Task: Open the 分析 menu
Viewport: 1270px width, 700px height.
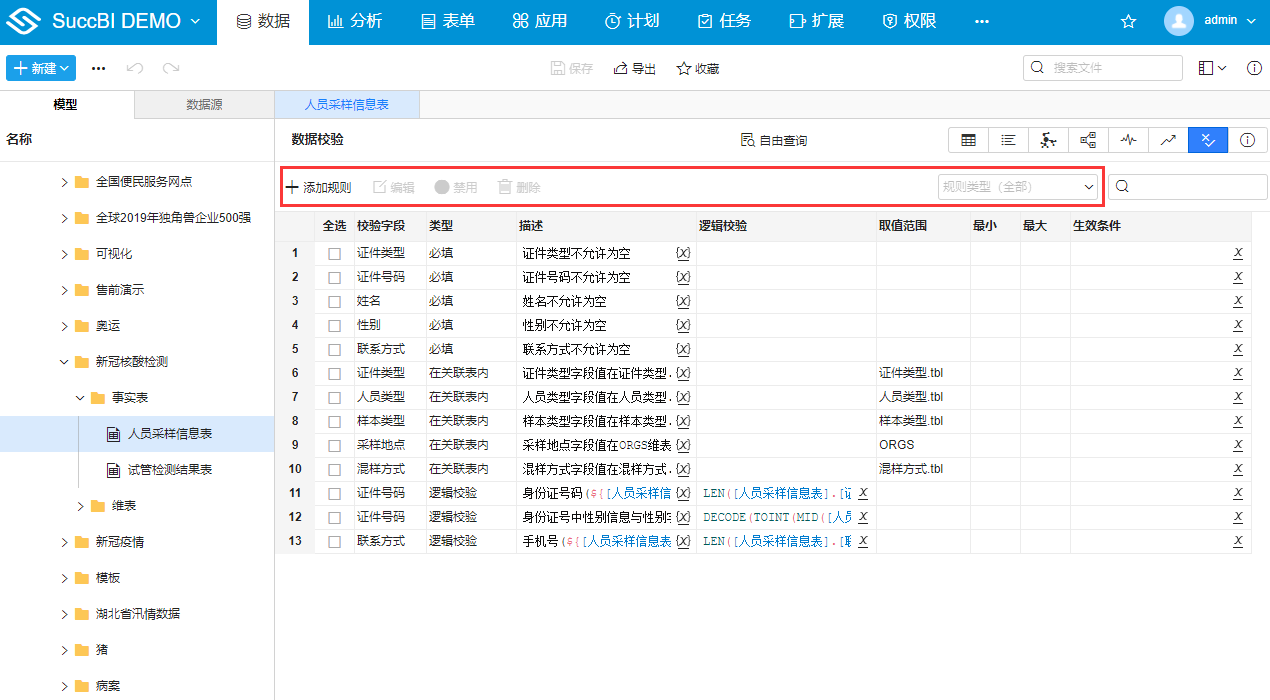Action: coord(355,20)
